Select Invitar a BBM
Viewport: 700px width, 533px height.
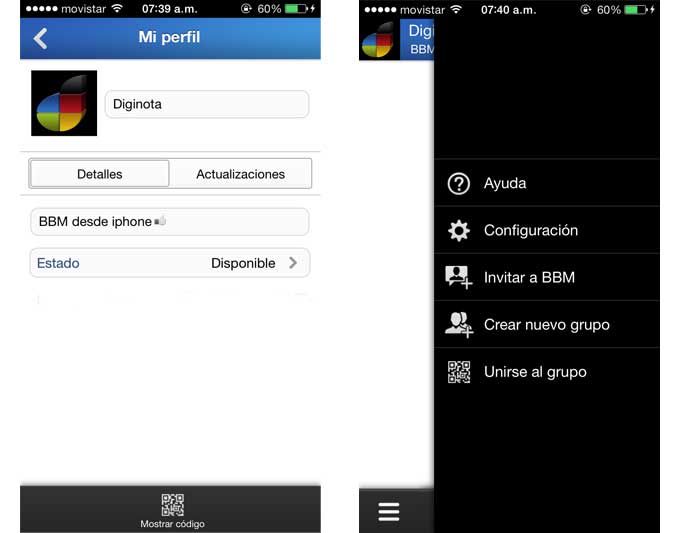[x=547, y=277]
